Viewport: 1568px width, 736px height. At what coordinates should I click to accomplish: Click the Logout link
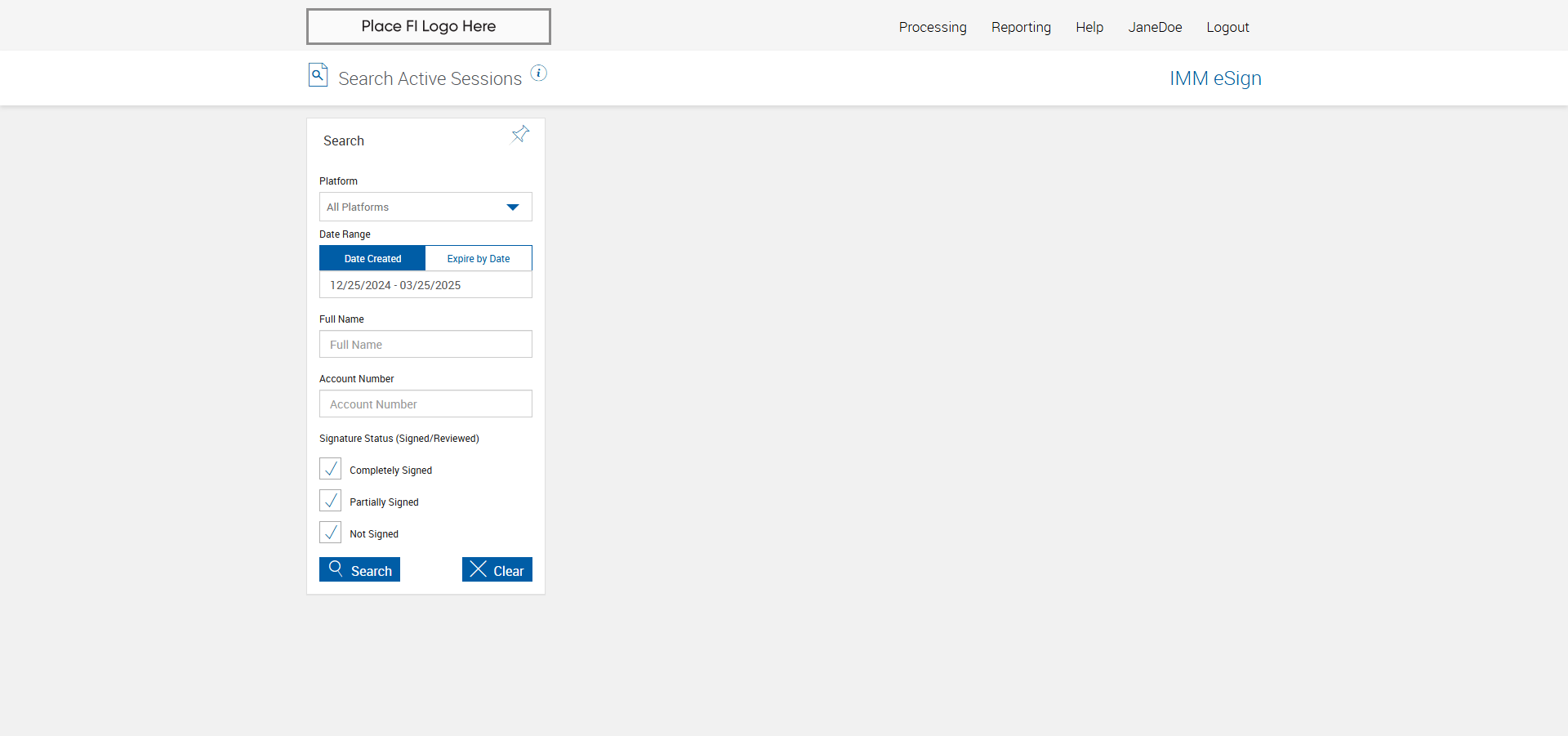click(1227, 27)
